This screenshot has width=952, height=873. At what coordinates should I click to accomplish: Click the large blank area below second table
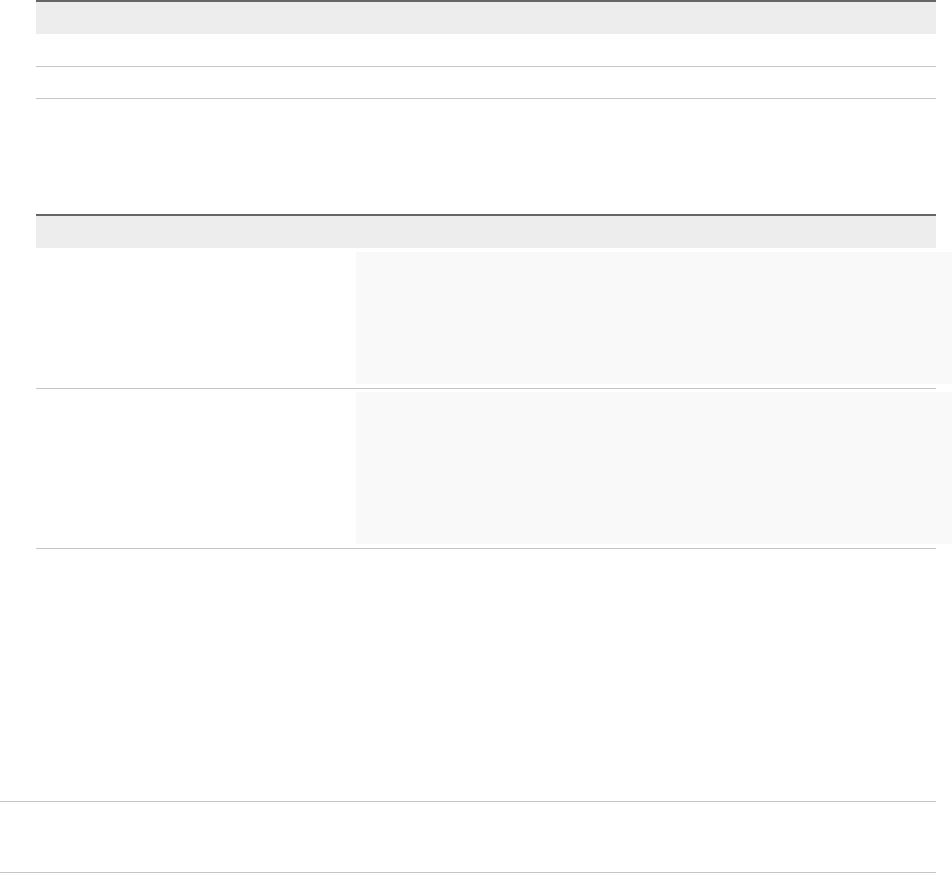pos(486,675)
